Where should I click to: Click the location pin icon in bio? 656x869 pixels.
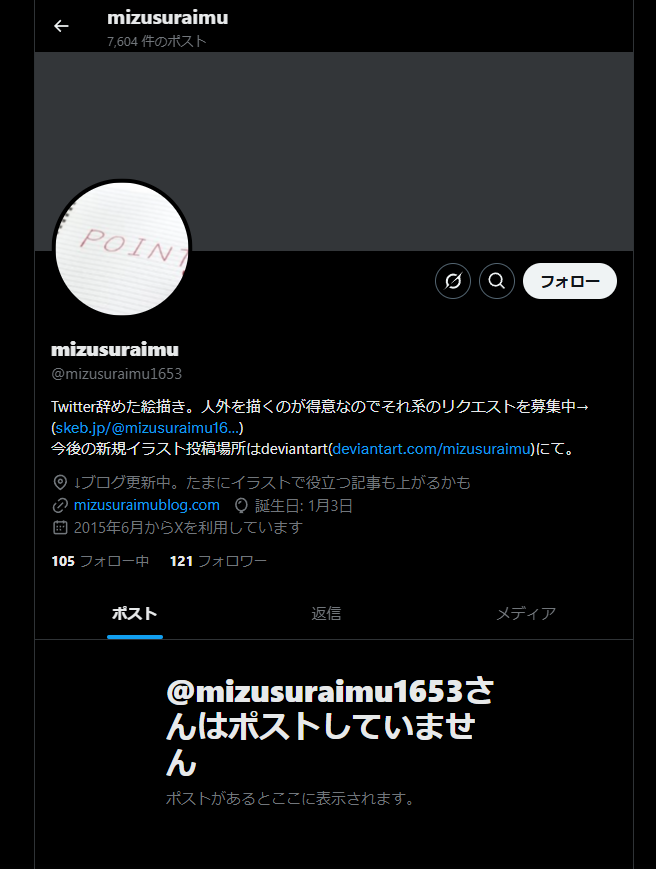[60, 483]
